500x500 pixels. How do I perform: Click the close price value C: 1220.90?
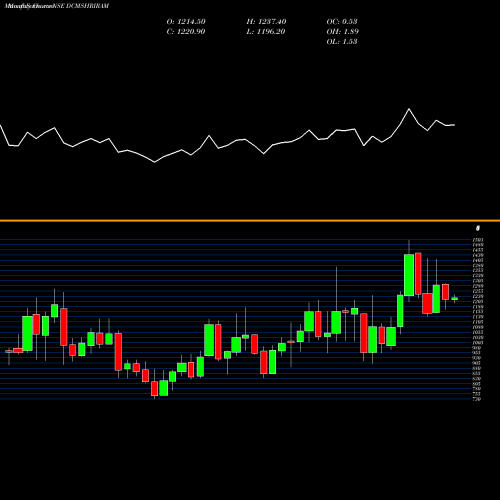[x=186, y=32]
